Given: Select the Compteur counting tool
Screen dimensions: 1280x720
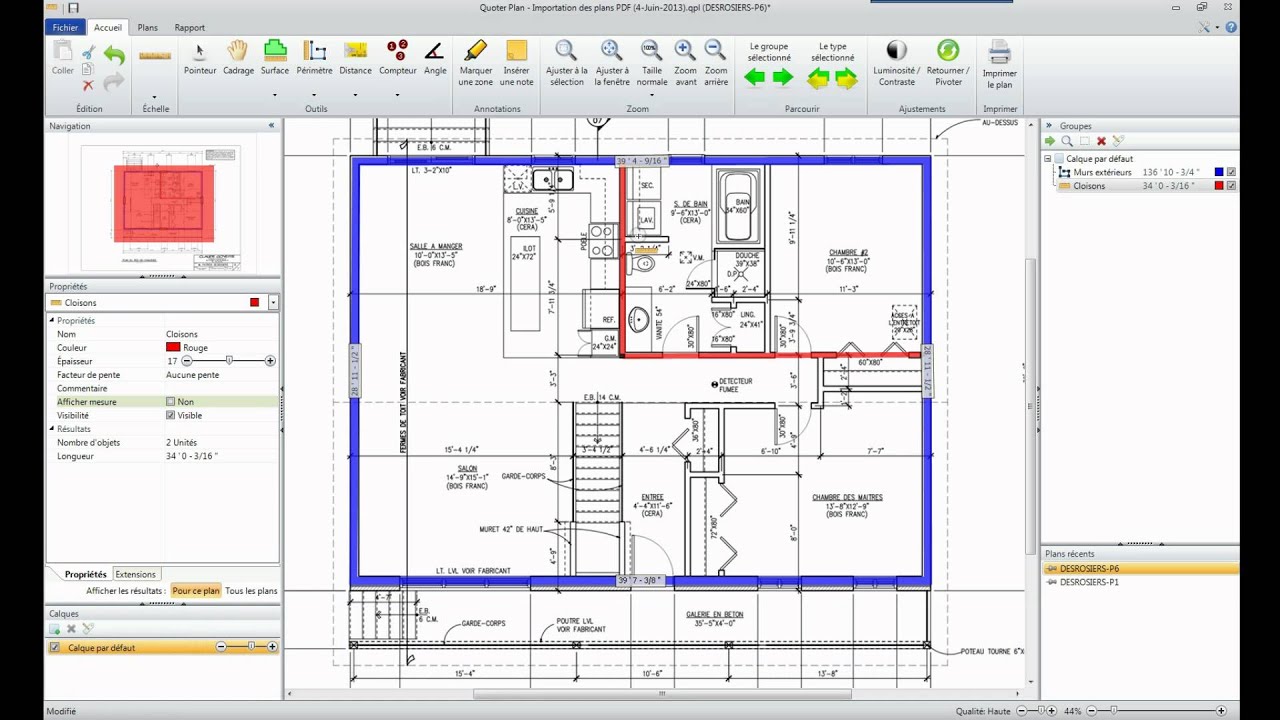Looking at the screenshot, I should click(397, 58).
